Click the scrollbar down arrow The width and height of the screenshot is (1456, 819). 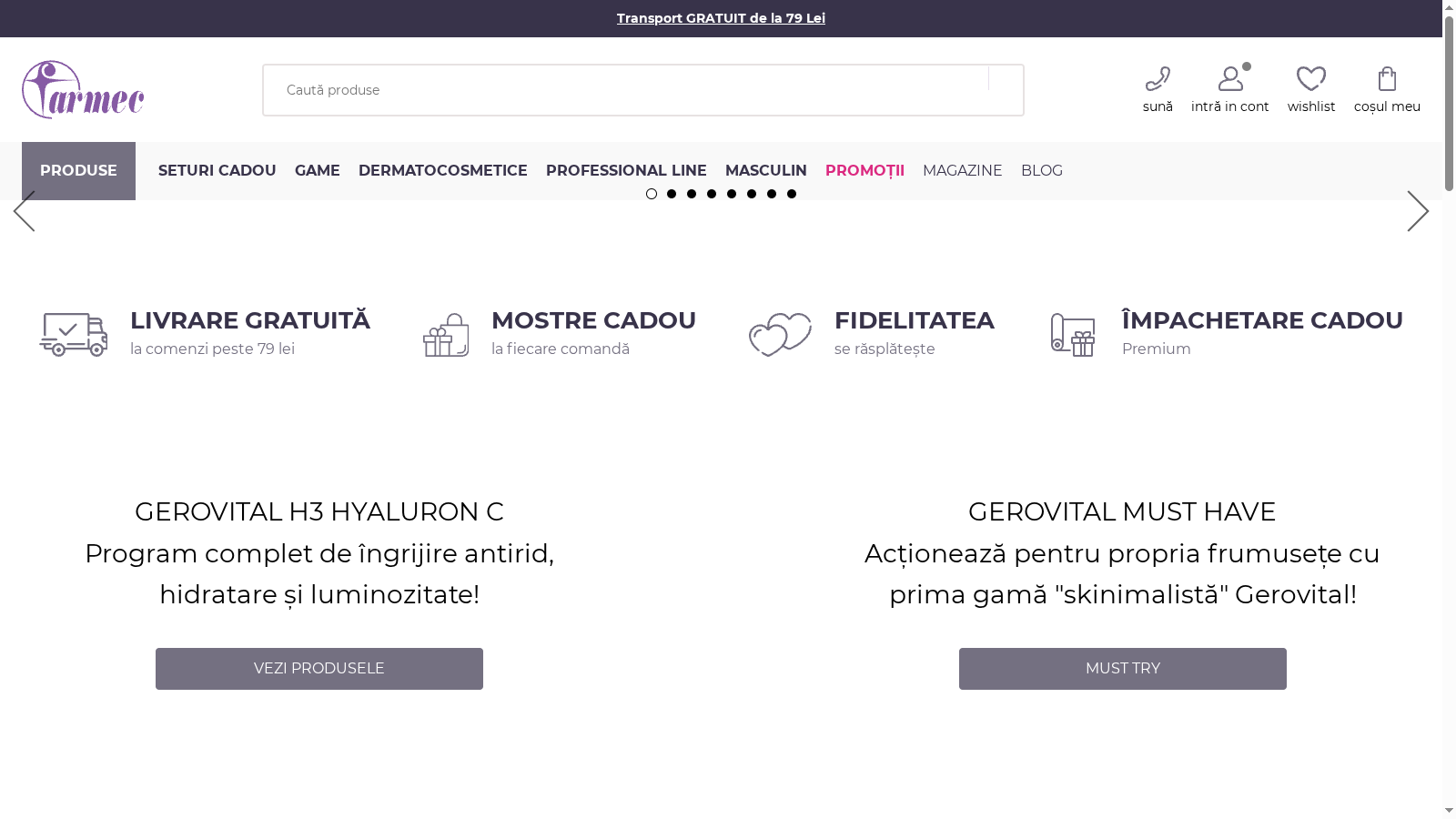tap(1449, 811)
